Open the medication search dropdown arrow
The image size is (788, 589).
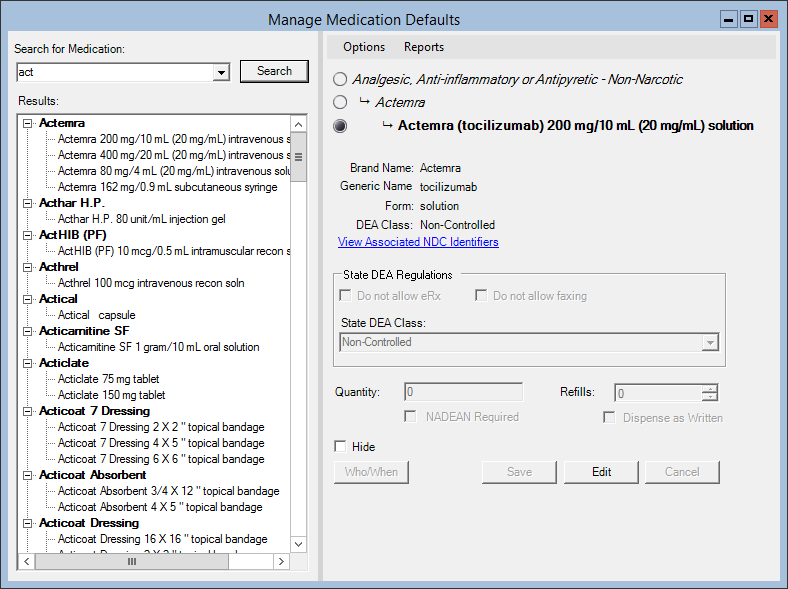[x=221, y=72]
